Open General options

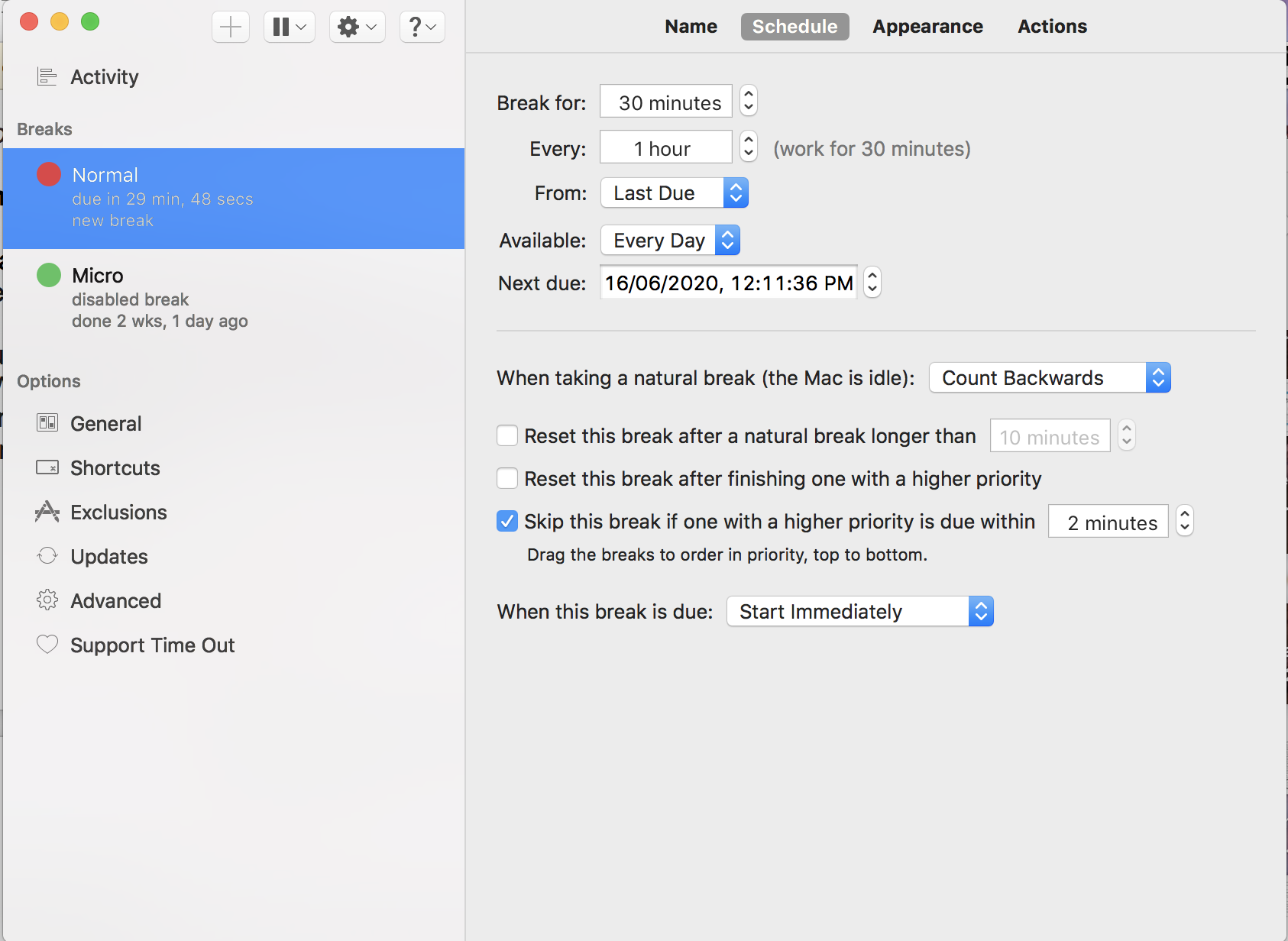(106, 424)
